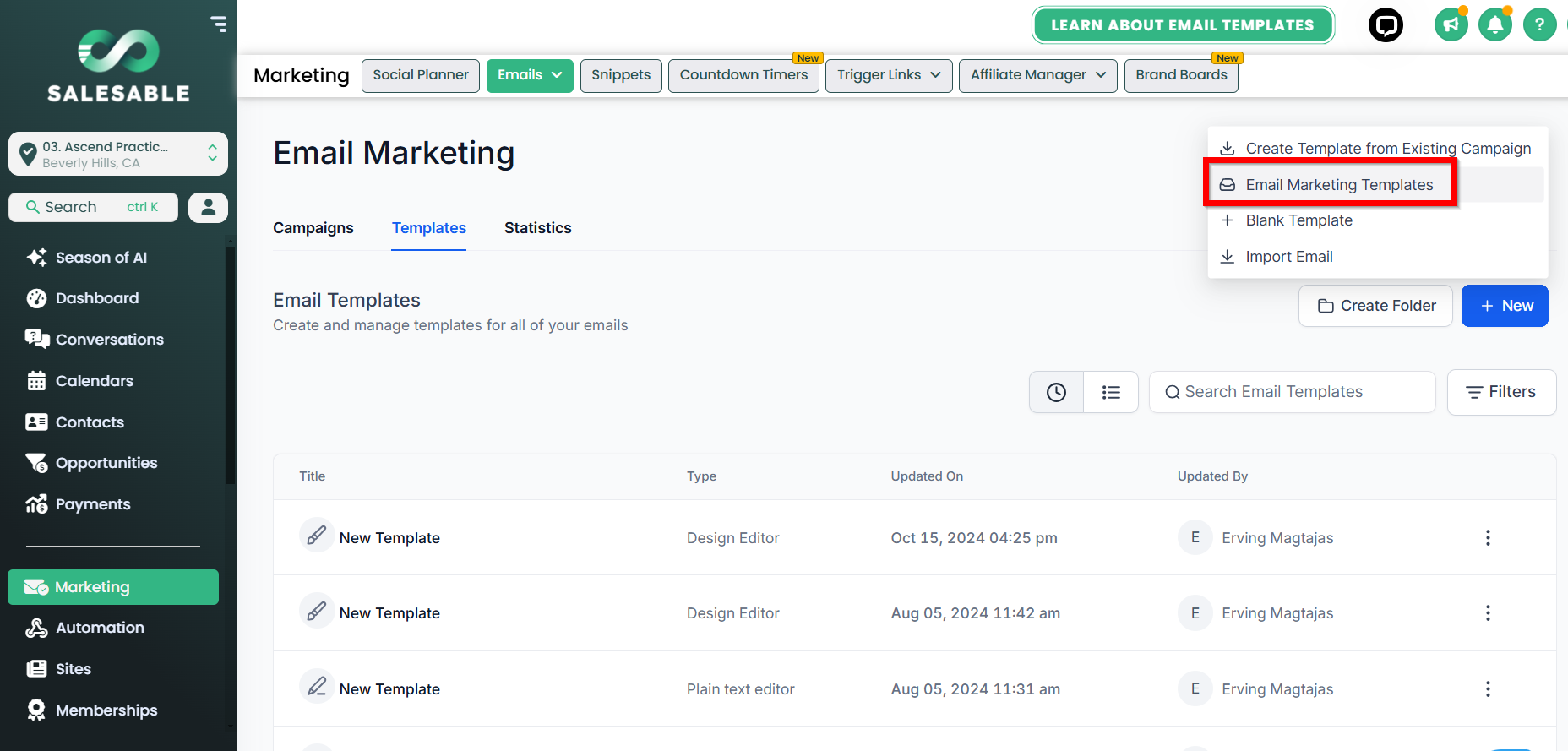This screenshot has width=1568, height=751.
Task: Open Contacts in sidebar
Action: (74, 422)
